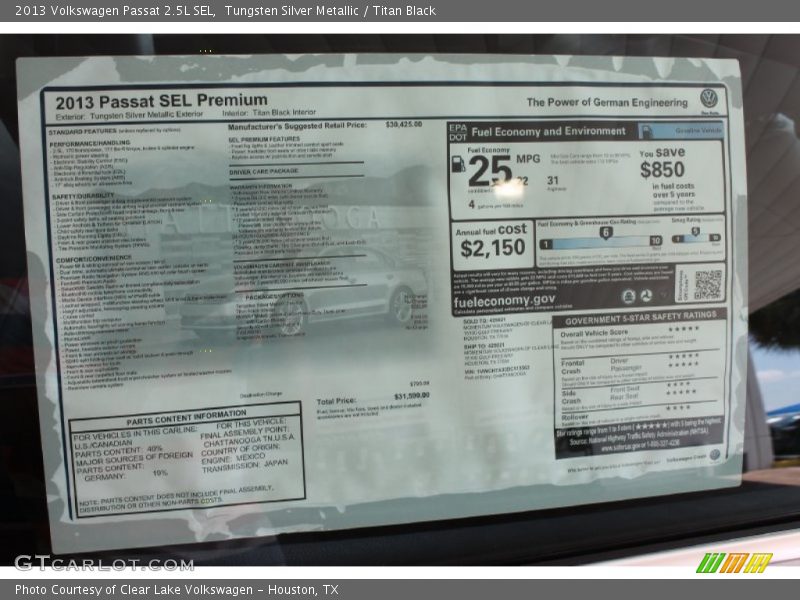
Task: Click the QR code on fuel economy label
Action: [709, 284]
